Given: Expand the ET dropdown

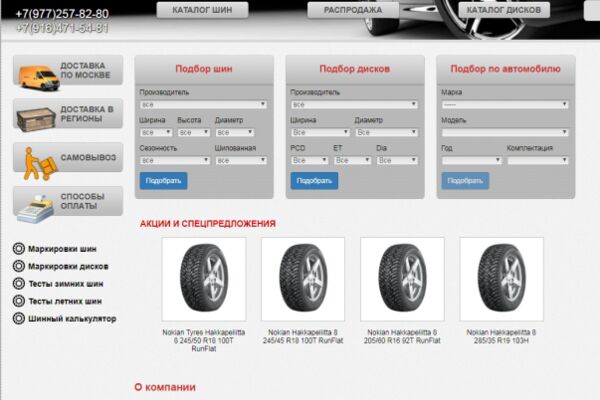Looking at the screenshot, I should [x=352, y=160].
